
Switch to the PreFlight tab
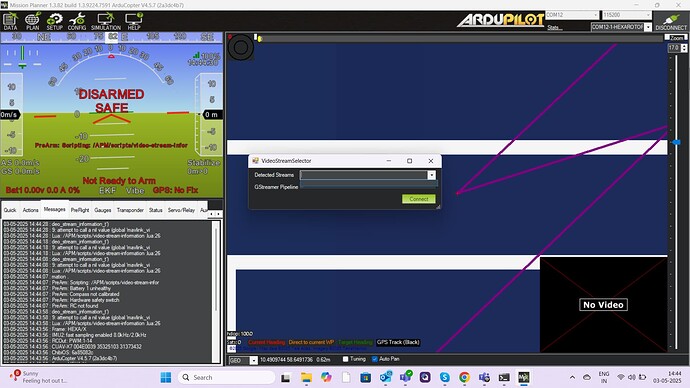(x=80, y=210)
